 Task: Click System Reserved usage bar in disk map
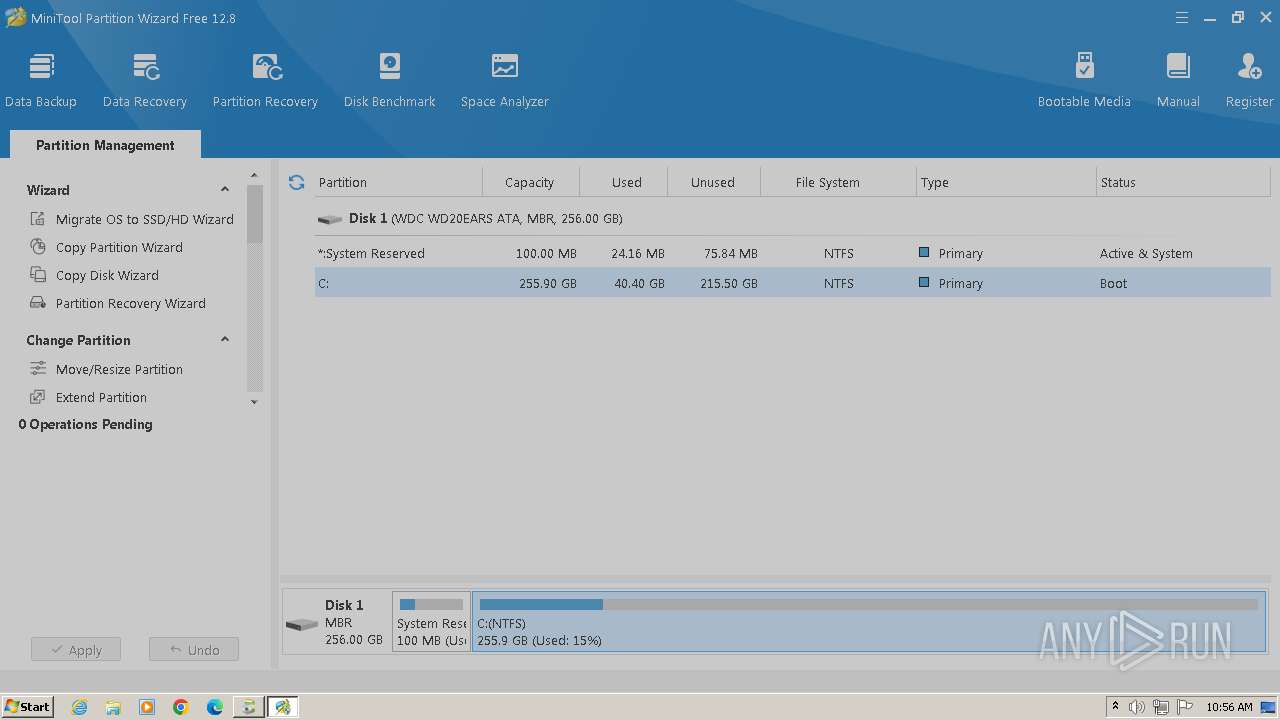(431, 604)
